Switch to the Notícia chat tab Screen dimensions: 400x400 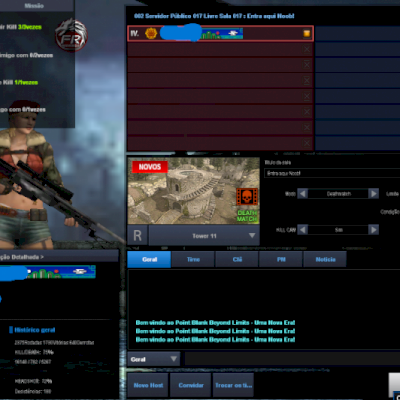(325, 259)
